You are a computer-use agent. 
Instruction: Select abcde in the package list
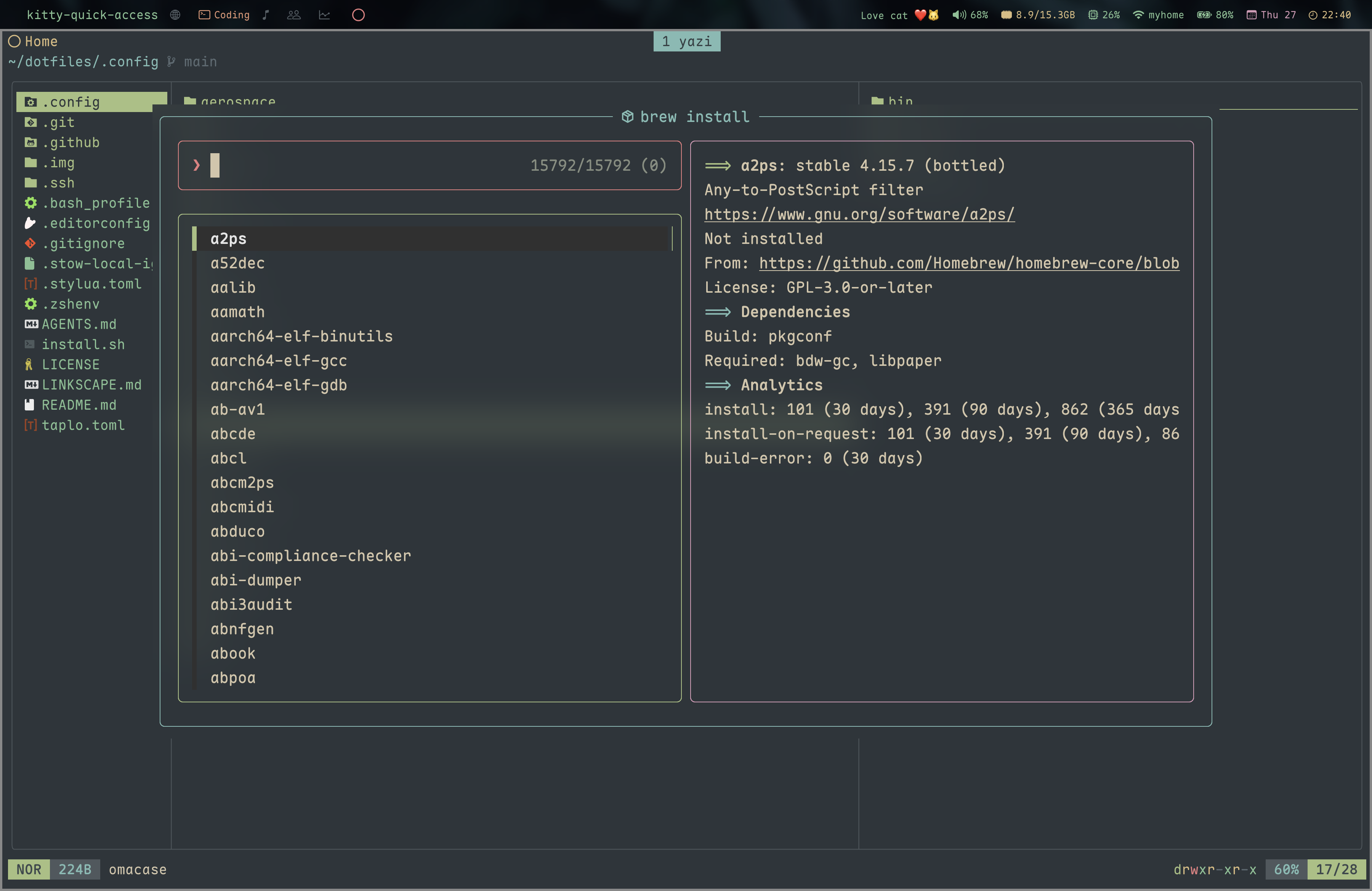pyautogui.click(x=233, y=434)
